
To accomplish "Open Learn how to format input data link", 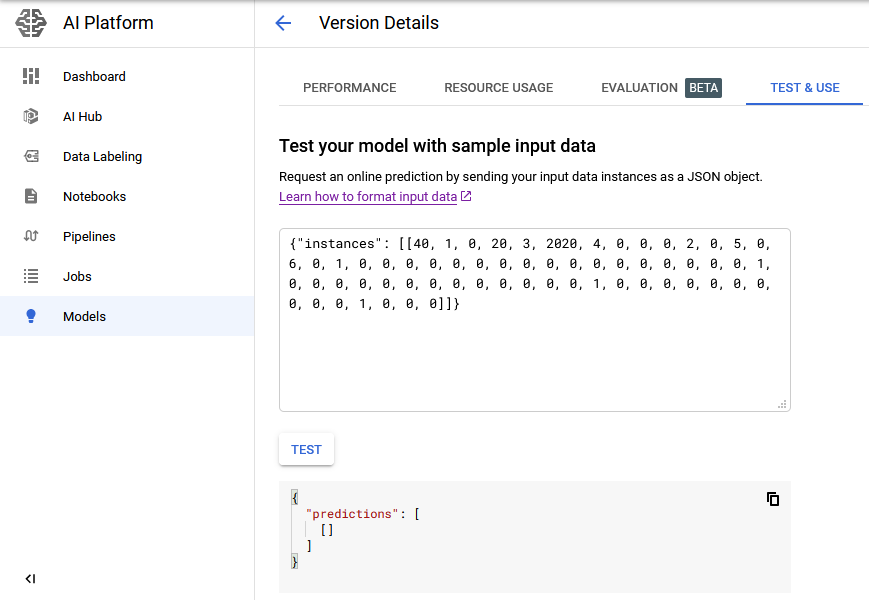I will [x=368, y=197].
